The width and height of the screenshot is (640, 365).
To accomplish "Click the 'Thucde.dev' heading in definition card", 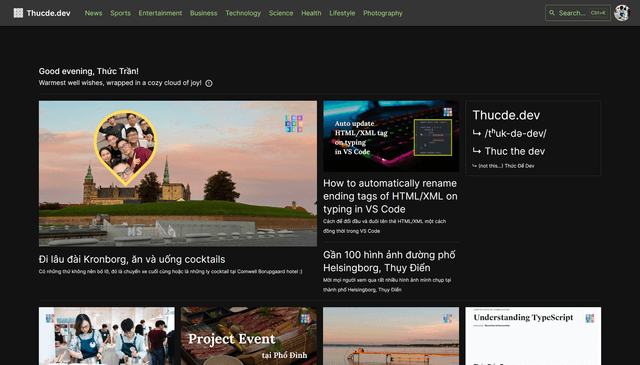I will (x=506, y=115).
